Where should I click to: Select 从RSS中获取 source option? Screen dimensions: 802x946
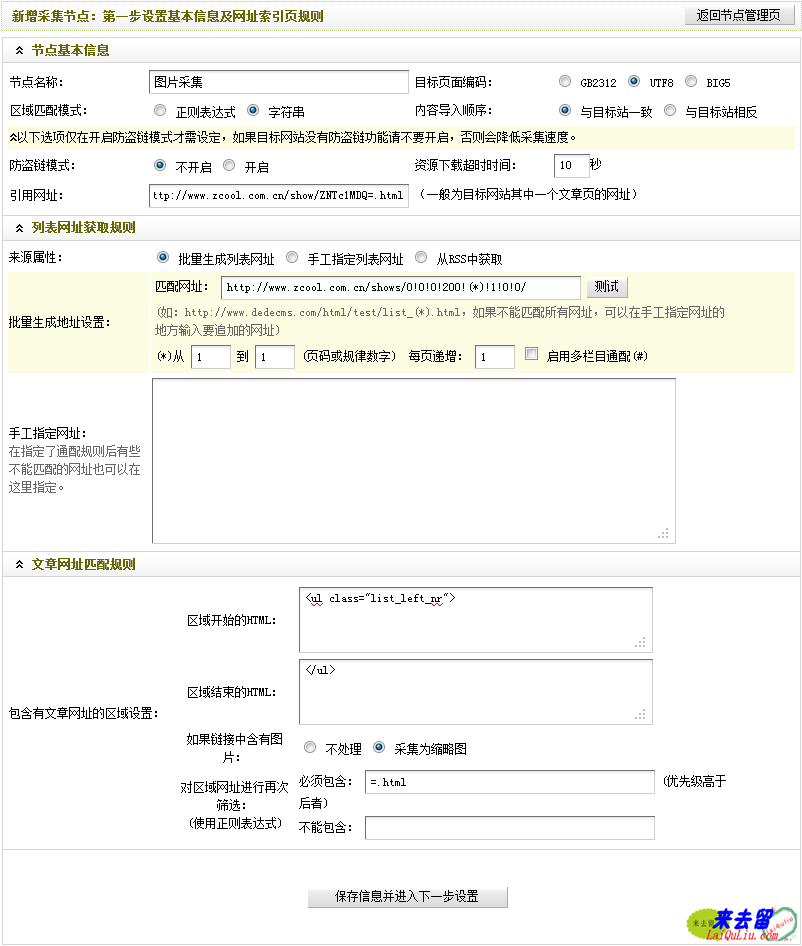click(421, 258)
